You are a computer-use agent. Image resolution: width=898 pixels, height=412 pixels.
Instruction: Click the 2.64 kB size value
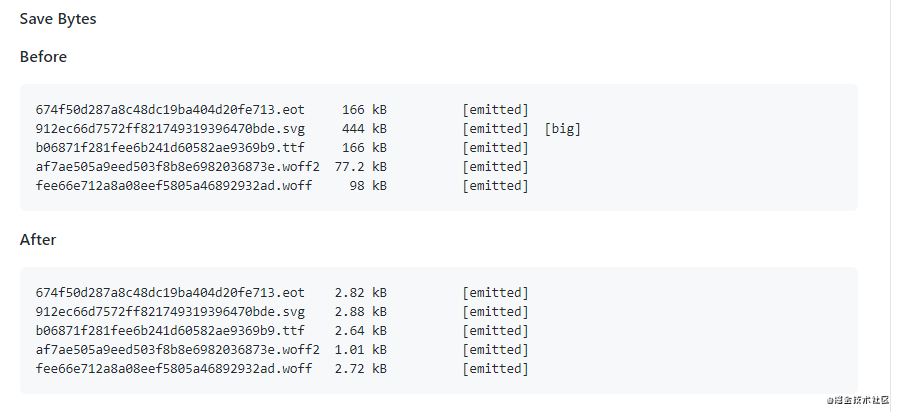coord(361,330)
